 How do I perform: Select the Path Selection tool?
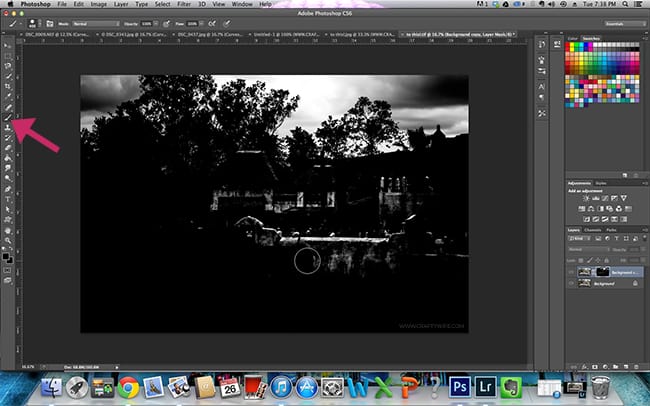pos(7,209)
